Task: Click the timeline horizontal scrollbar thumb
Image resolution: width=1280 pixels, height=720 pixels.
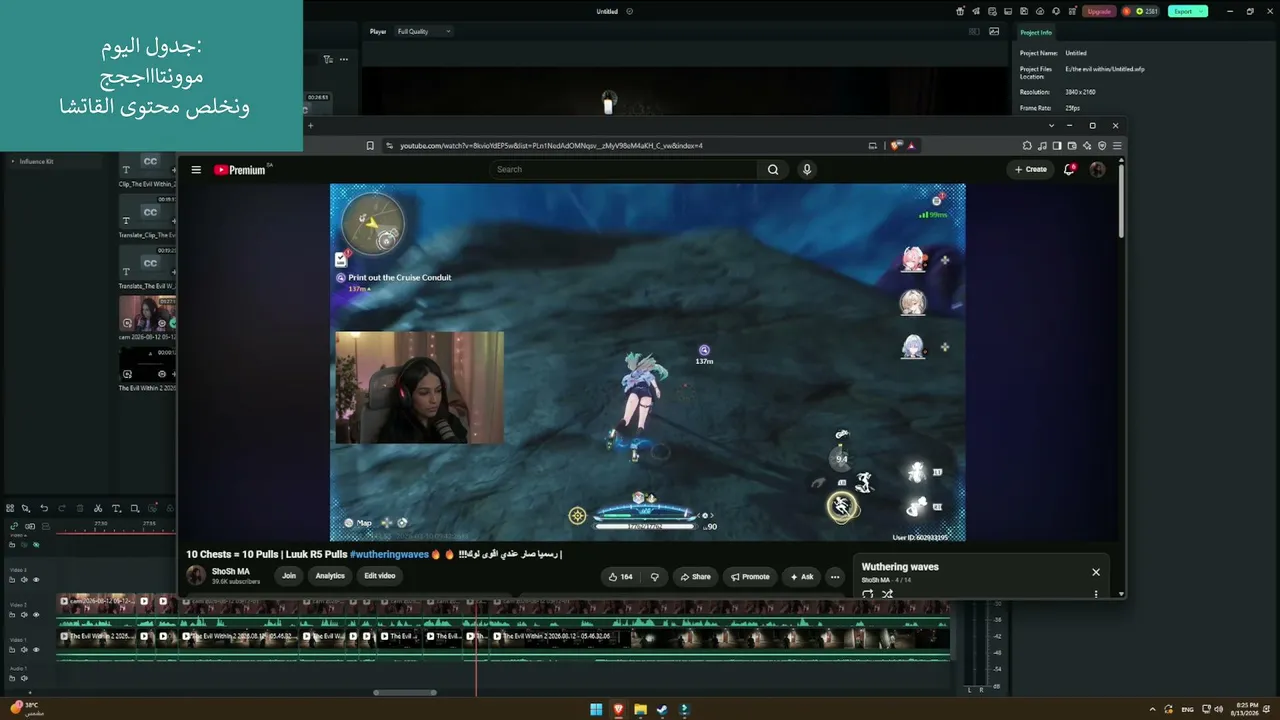Action: point(405,692)
